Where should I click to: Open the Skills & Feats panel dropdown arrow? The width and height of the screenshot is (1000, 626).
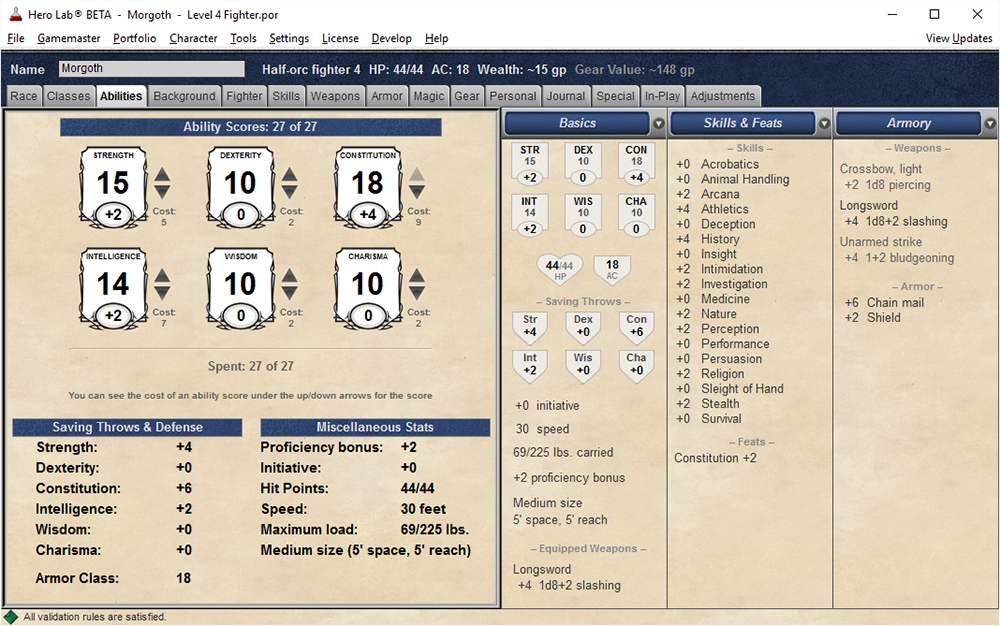click(824, 124)
